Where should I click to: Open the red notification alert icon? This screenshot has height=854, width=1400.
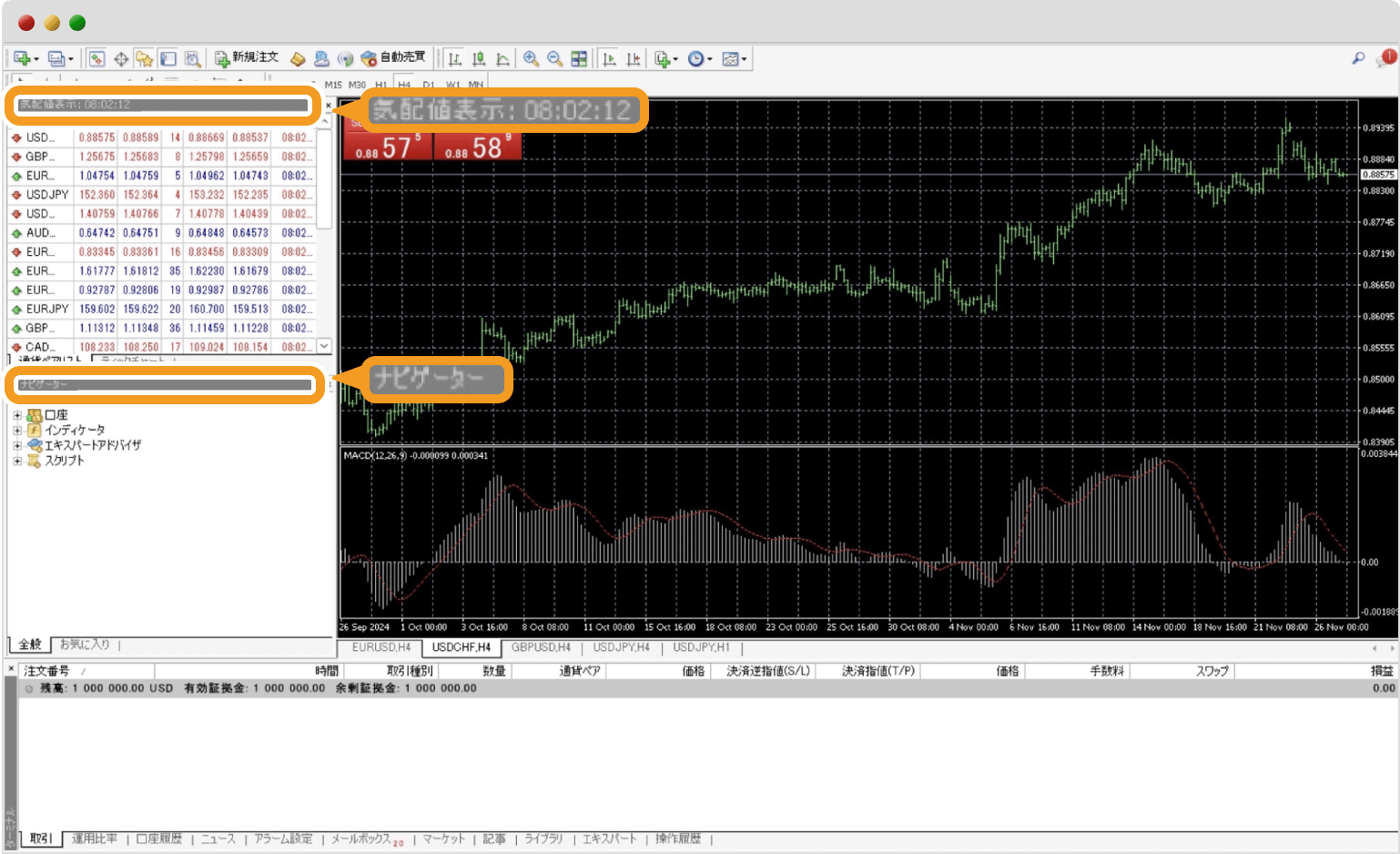pyautogui.click(x=1387, y=57)
